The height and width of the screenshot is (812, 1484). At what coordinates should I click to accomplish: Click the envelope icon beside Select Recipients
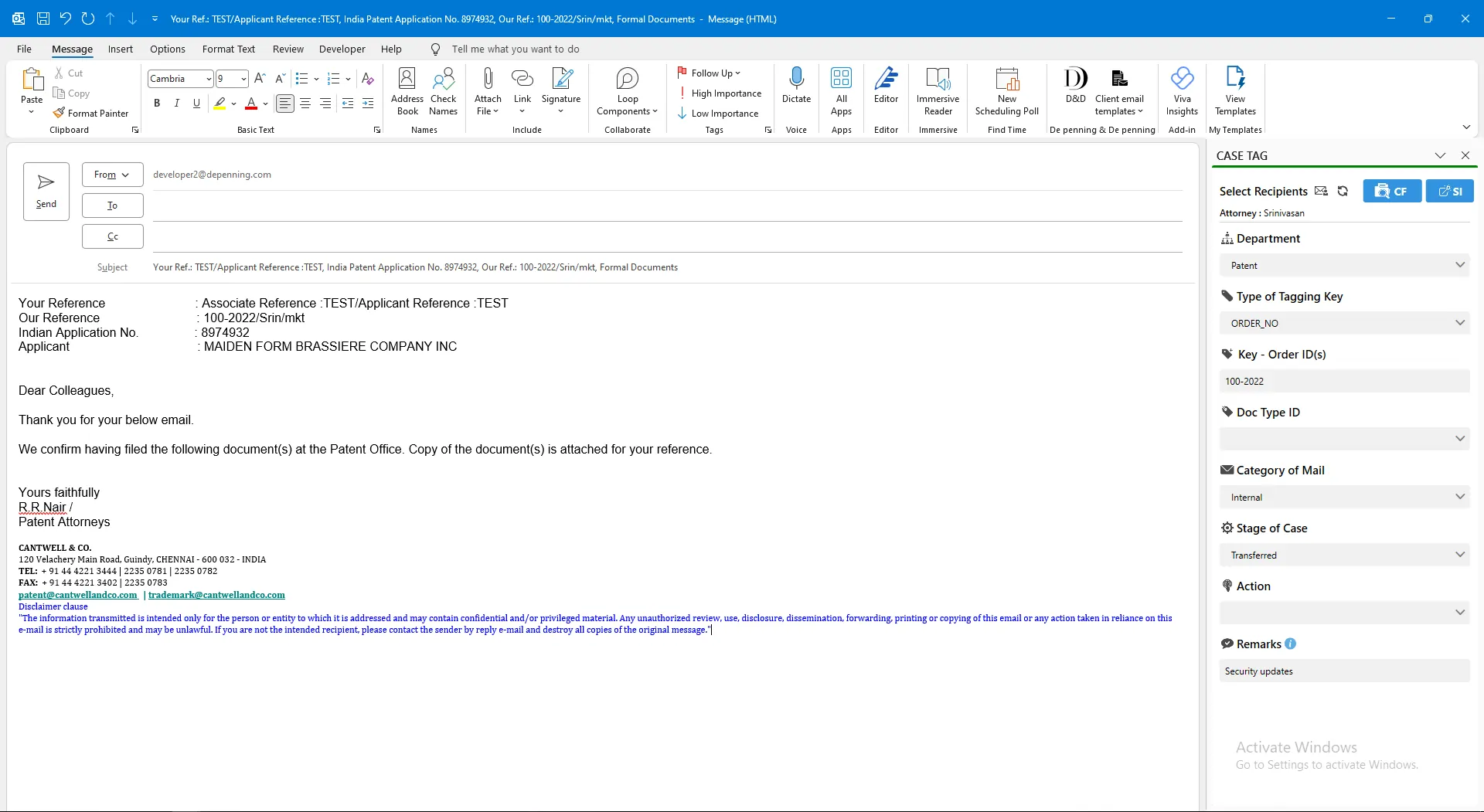pos(1321,191)
